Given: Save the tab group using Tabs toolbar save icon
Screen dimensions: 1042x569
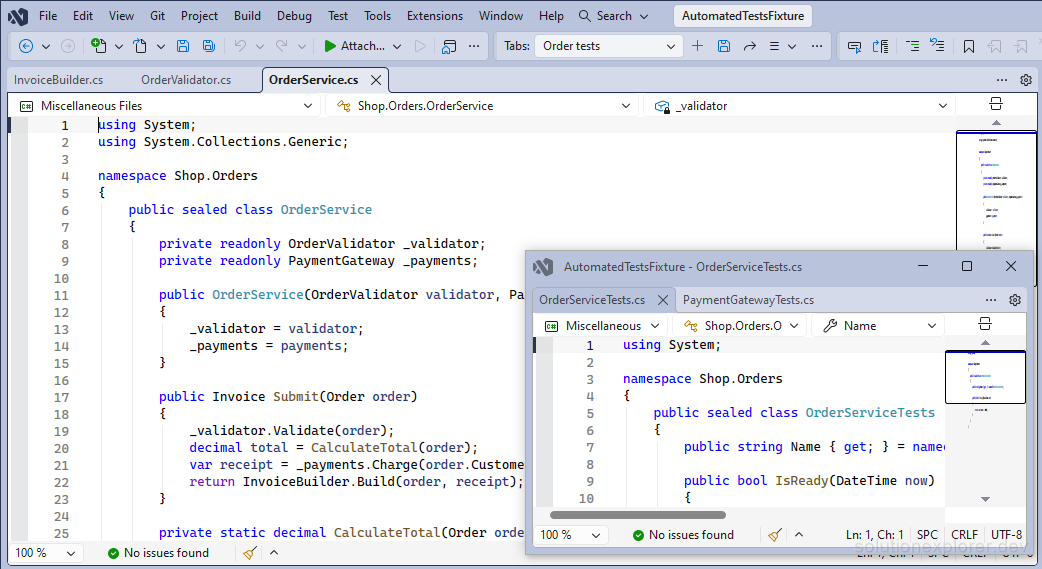Looking at the screenshot, I should [724, 46].
